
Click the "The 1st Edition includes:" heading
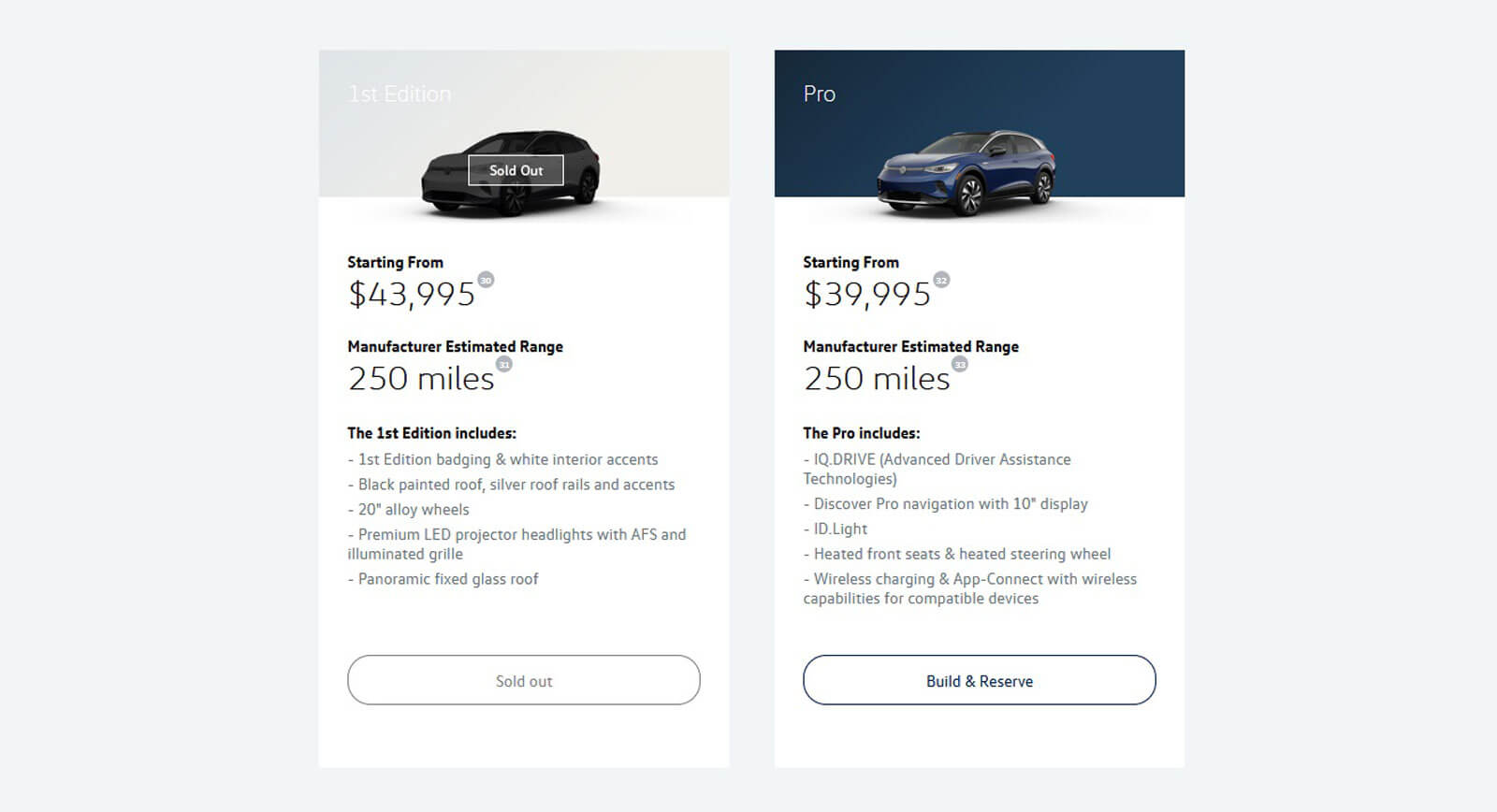pyautogui.click(x=431, y=433)
